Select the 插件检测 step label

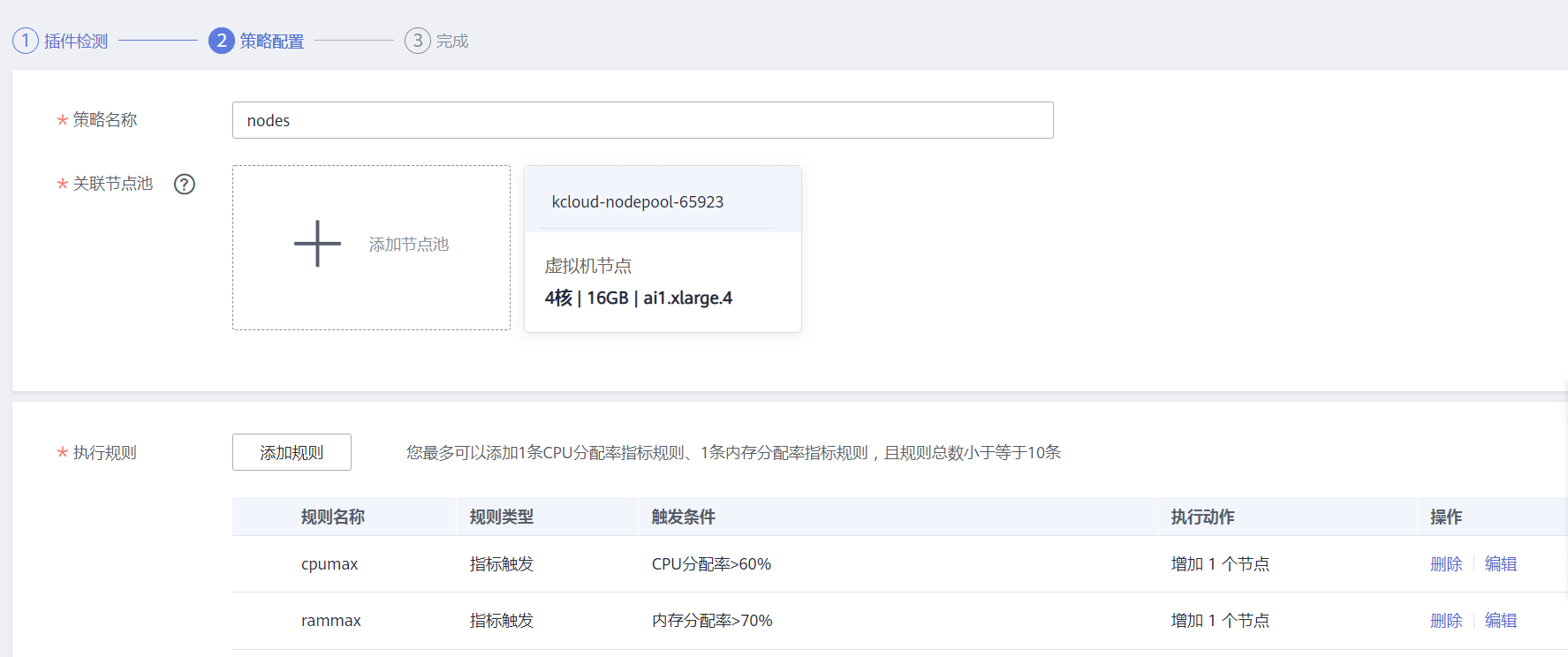coord(76,42)
